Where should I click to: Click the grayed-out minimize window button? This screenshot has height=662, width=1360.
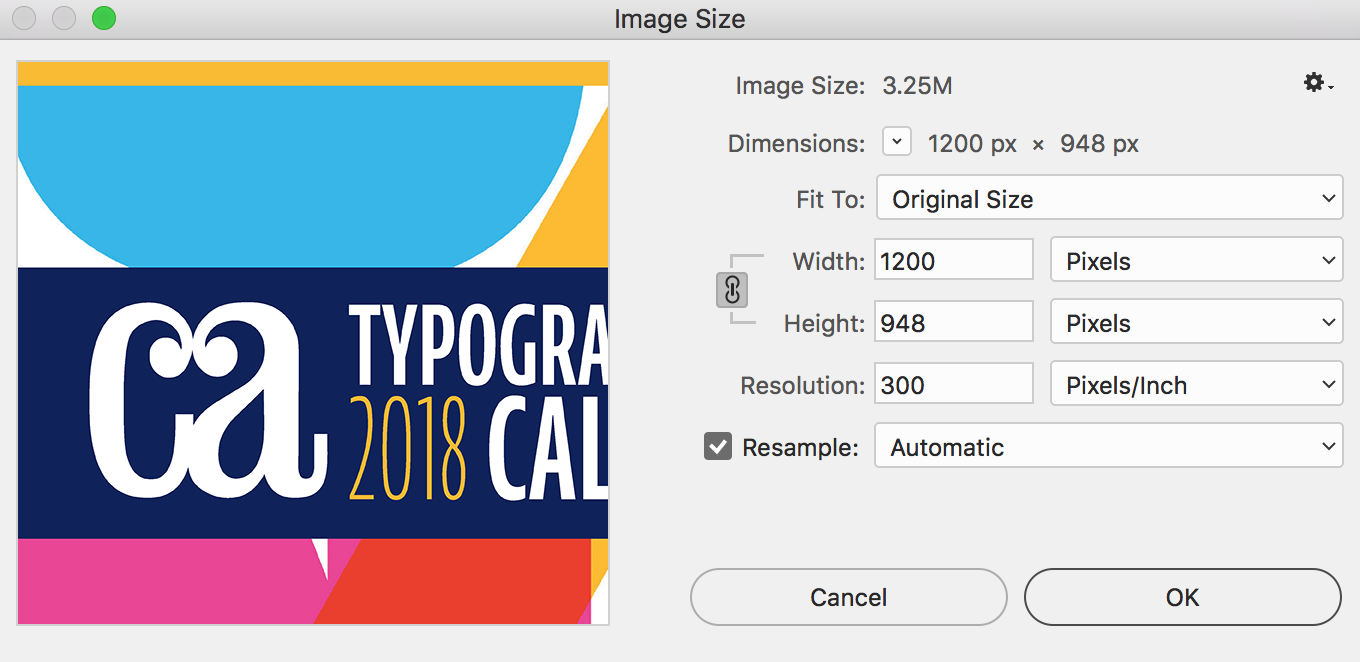click(64, 18)
